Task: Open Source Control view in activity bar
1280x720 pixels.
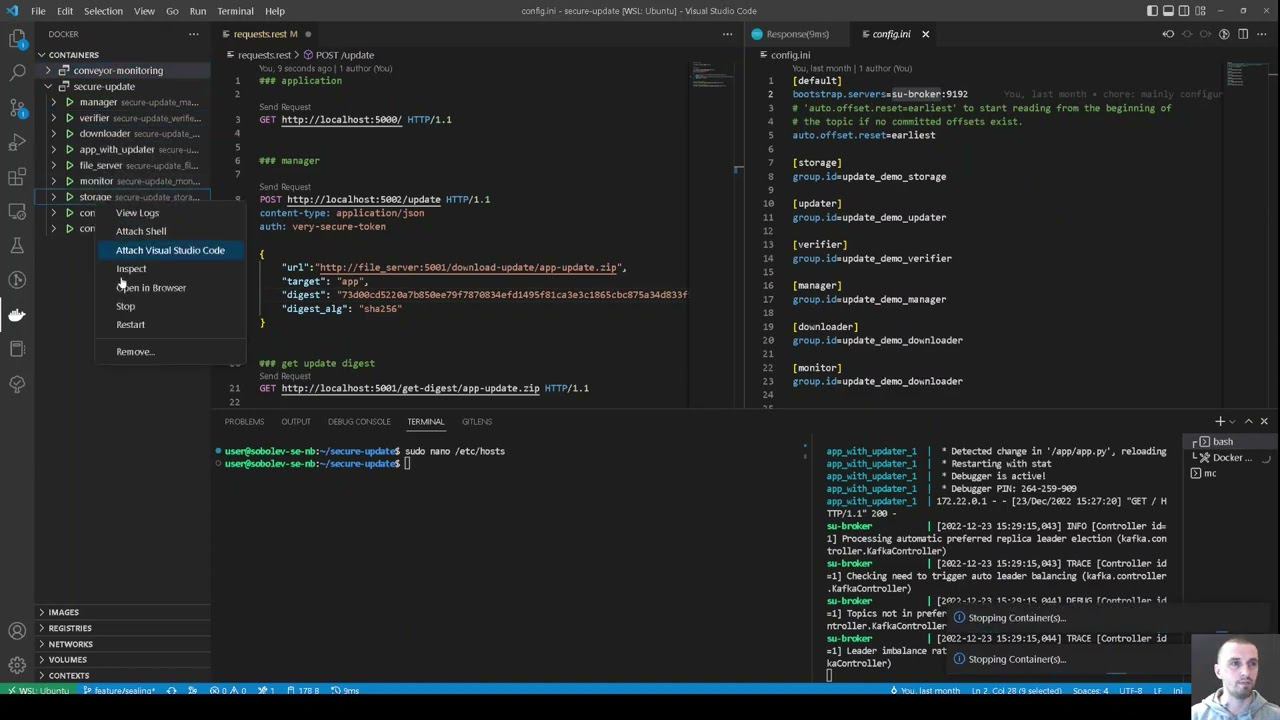Action: (x=17, y=107)
